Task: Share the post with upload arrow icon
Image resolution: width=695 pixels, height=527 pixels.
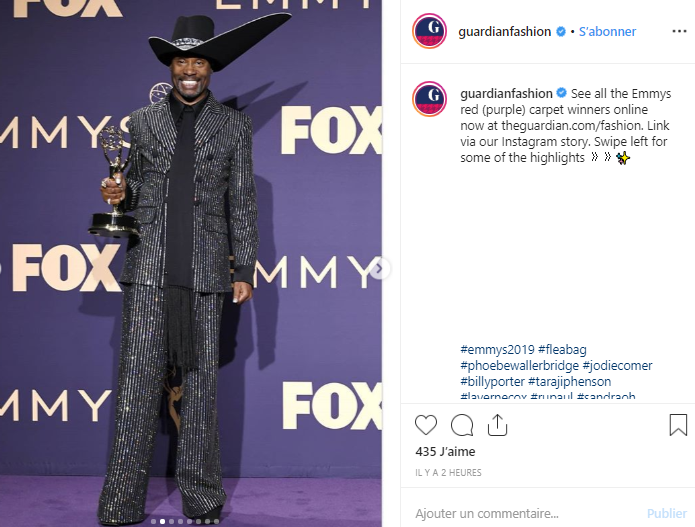Action: tap(497, 425)
